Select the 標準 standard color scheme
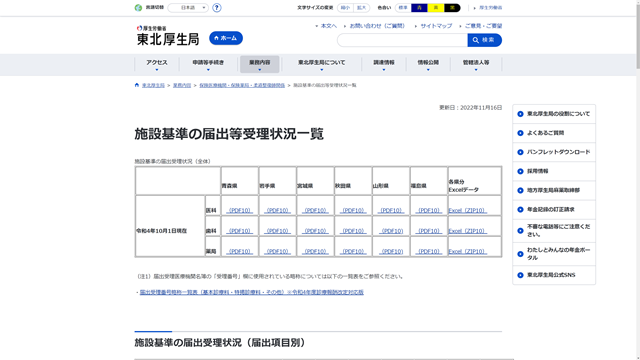 (x=403, y=8)
